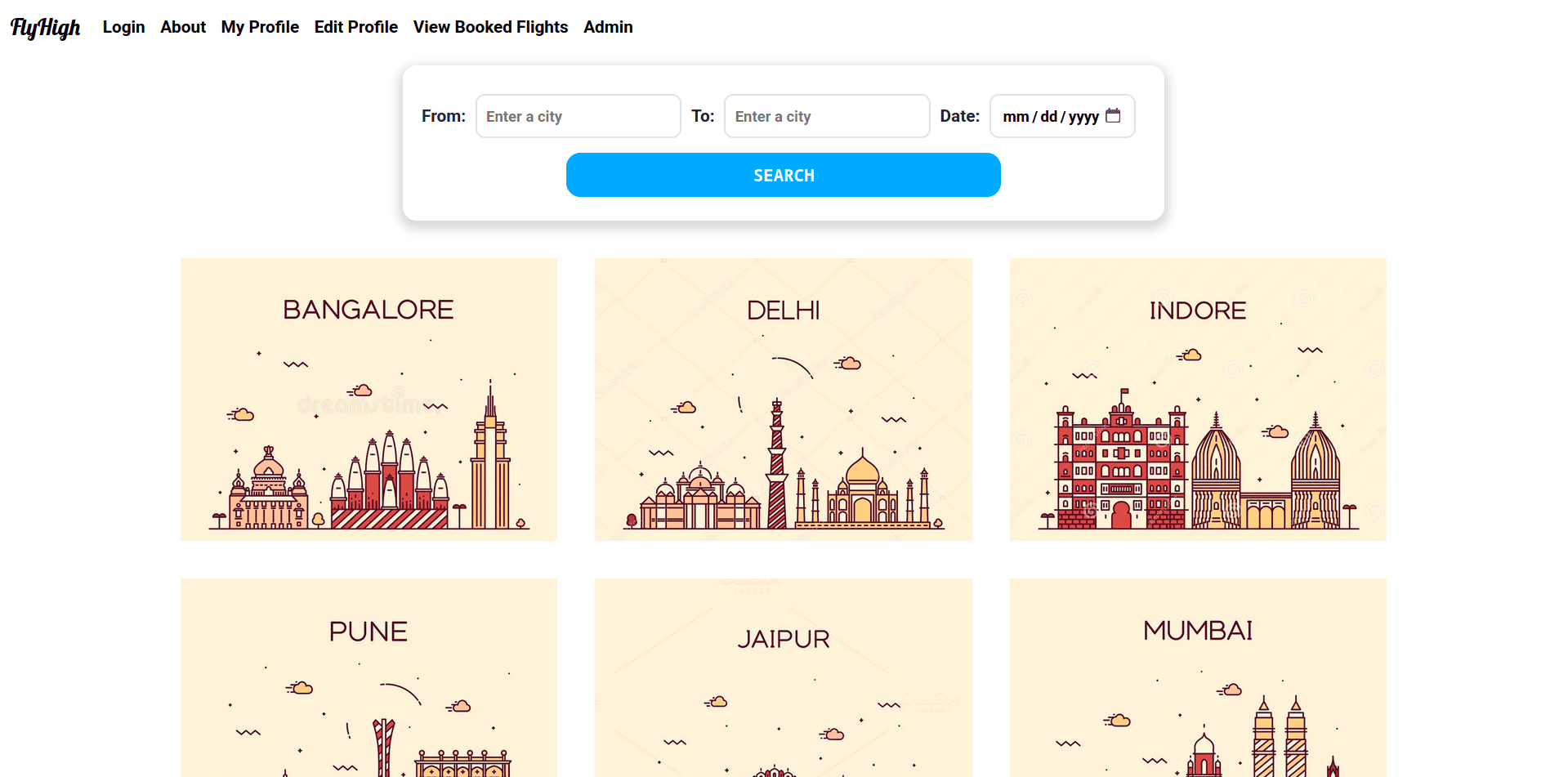Select the Jaipur city card

[x=783, y=677]
